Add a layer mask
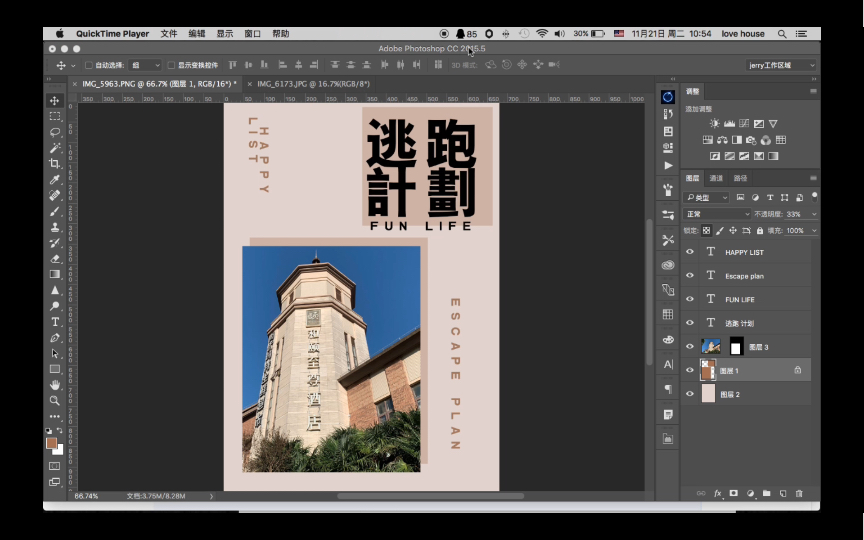The height and width of the screenshot is (540, 864). click(733, 493)
